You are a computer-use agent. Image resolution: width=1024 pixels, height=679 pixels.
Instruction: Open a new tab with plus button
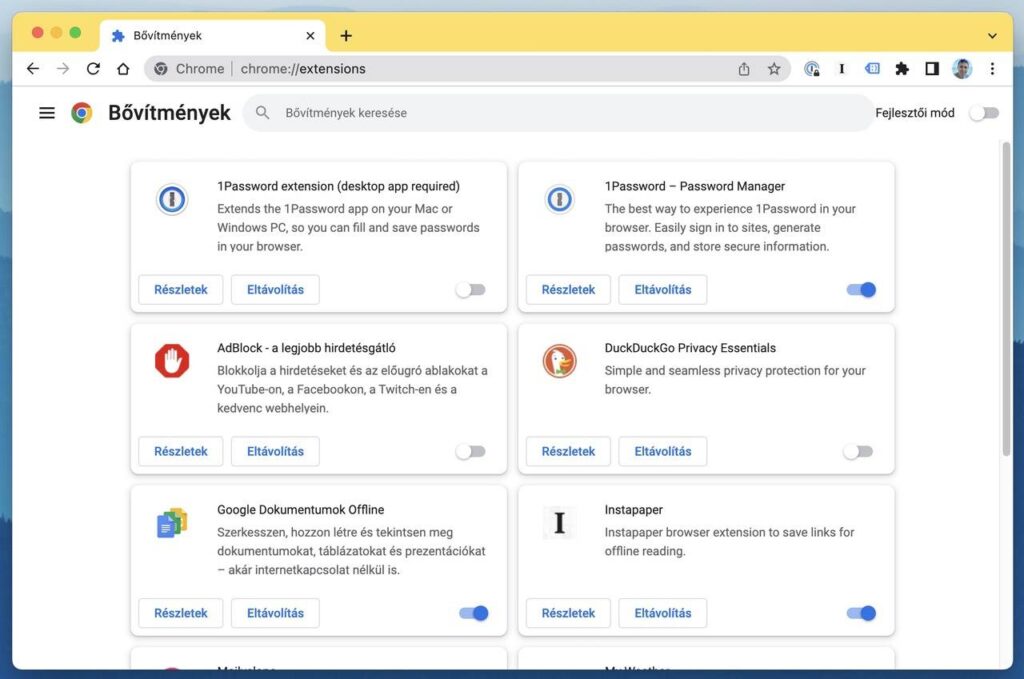point(346,36)
